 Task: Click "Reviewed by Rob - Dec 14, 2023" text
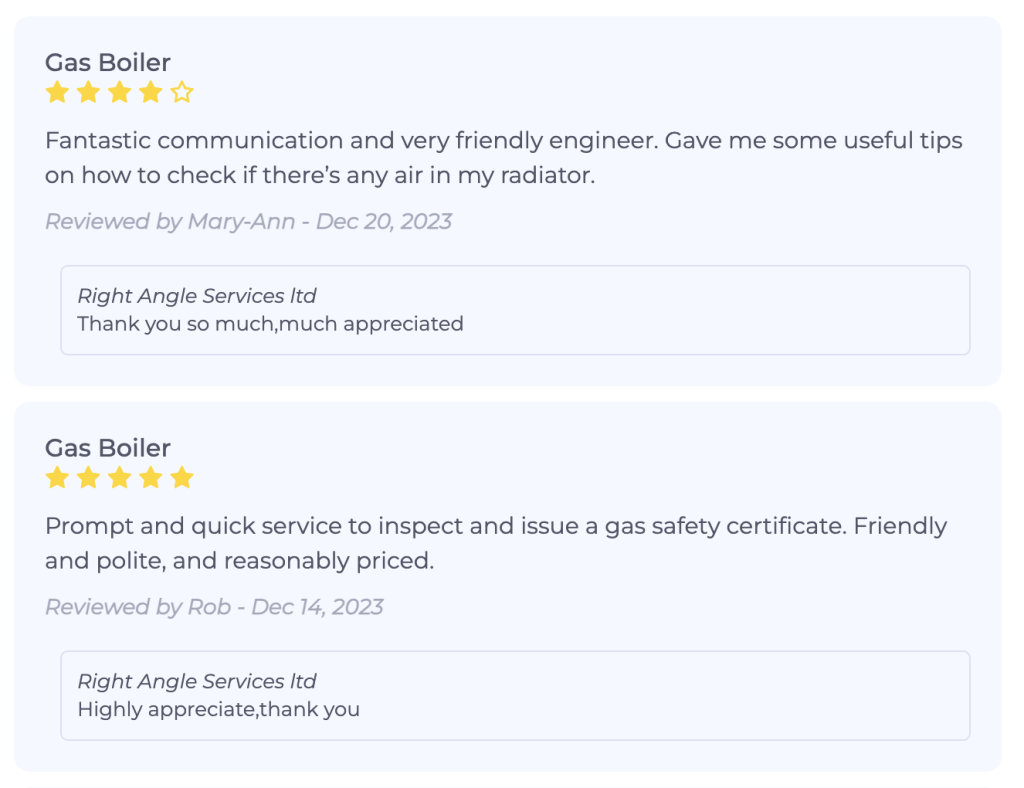coord(214,606)
